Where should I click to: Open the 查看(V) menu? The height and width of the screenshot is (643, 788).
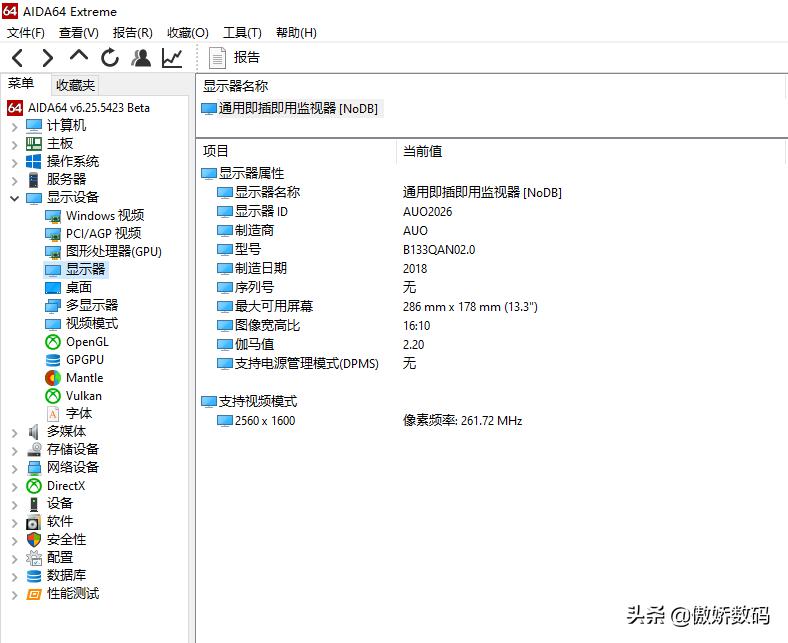pos(78,33)
